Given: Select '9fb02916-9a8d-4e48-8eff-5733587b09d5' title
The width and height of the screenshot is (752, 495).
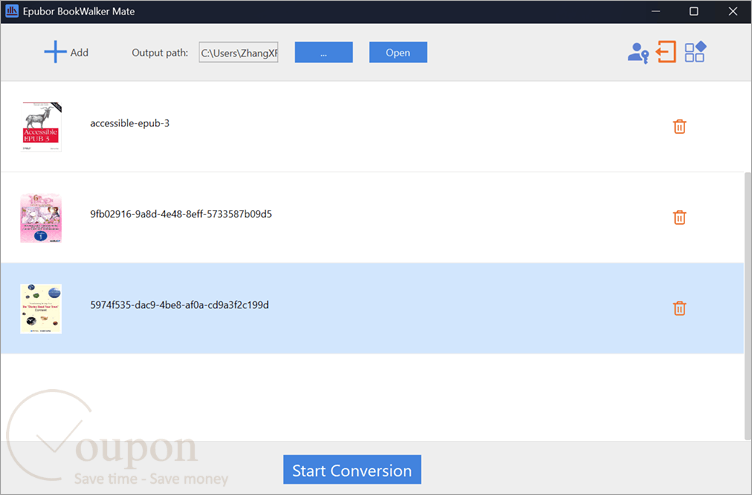Looking at the screenshot, I should pyautogui.click(x=181, y=214).
